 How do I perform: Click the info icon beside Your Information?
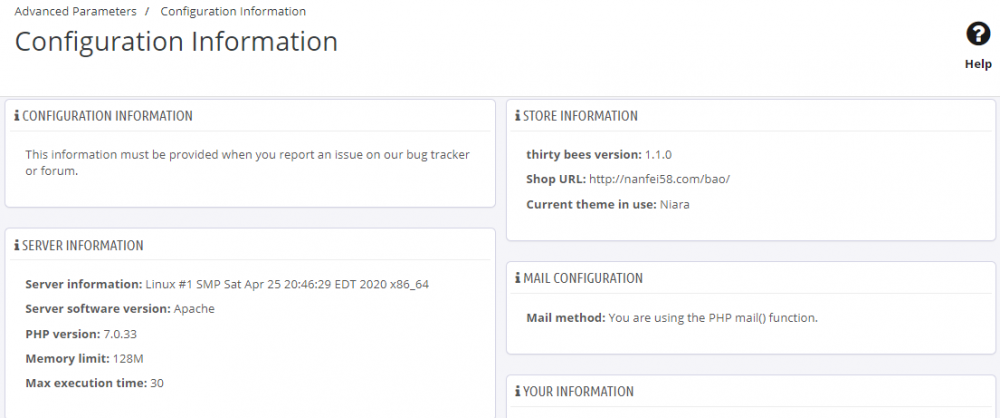coord(518,392)
